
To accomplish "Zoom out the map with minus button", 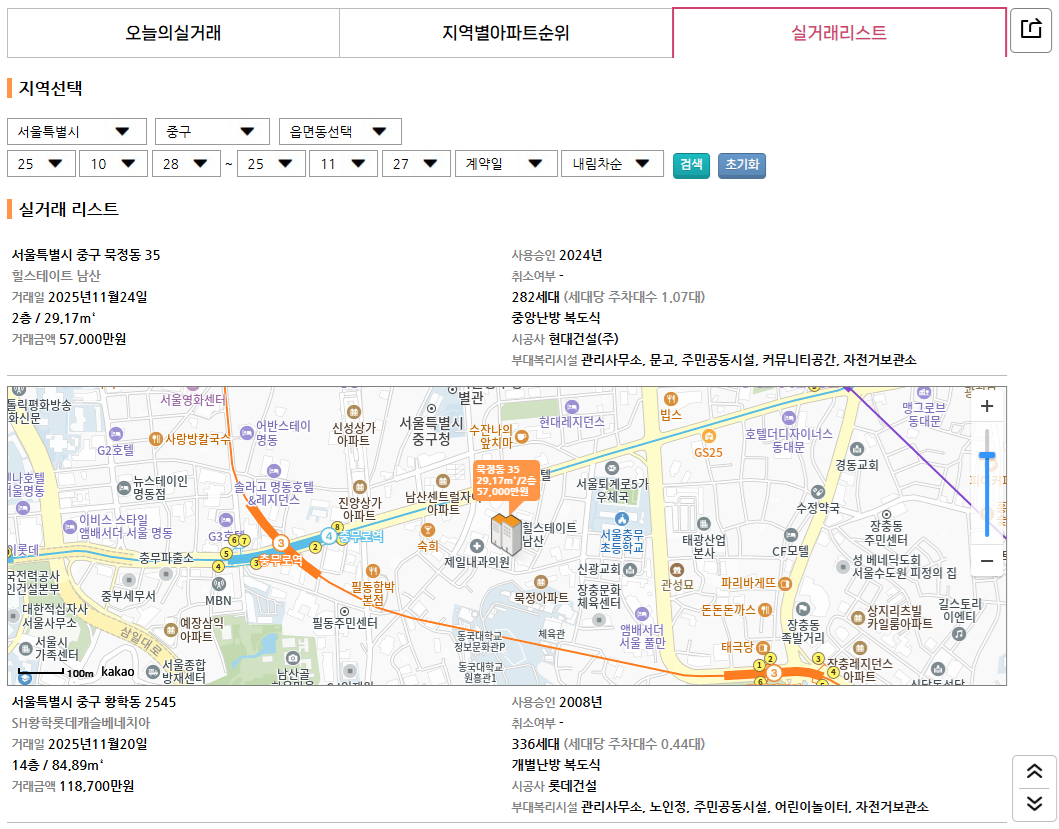I will pyautogui.click(x=987, y=561).
